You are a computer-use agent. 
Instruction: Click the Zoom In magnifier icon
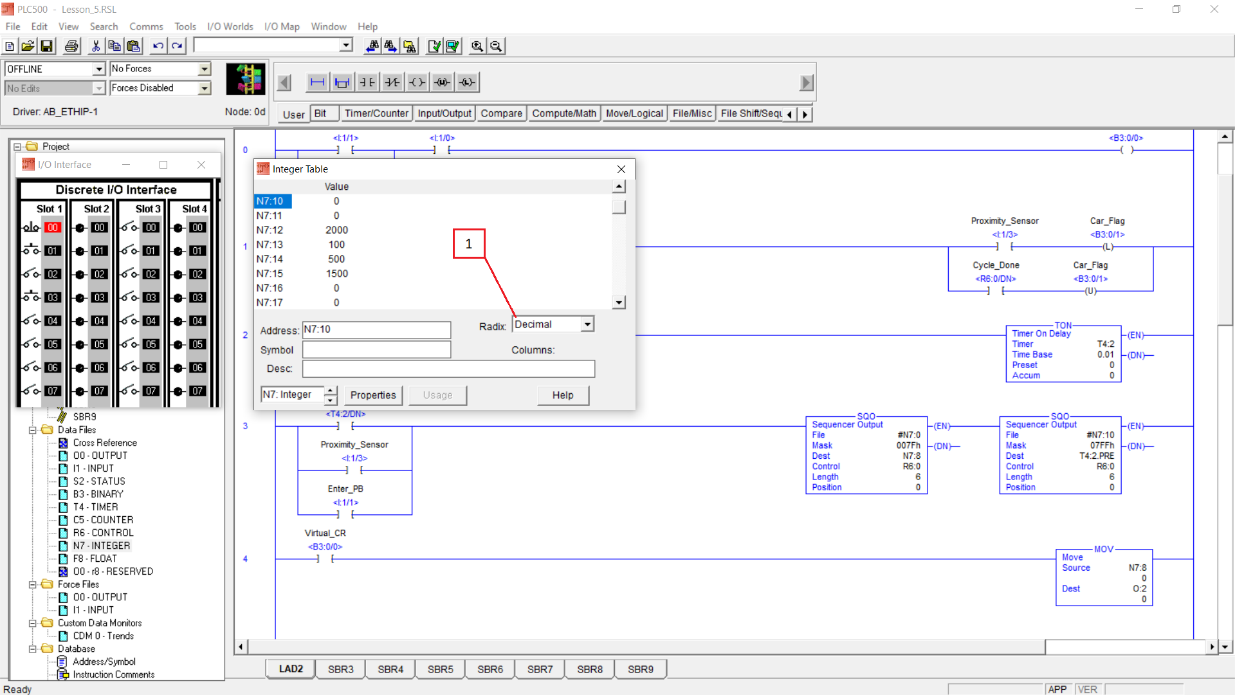coord(477,46)
